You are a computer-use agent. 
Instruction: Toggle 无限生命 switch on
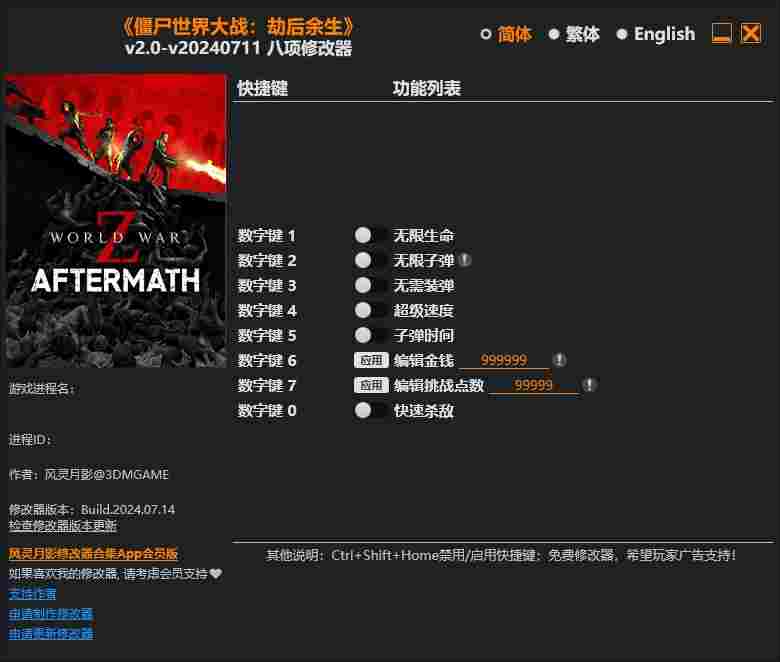tap(371, 235)
